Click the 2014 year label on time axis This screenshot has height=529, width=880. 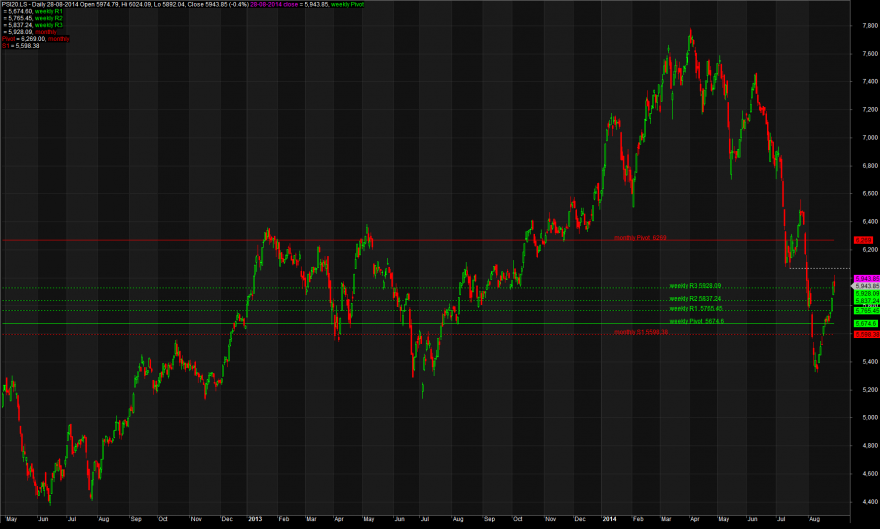coord(609,519)
